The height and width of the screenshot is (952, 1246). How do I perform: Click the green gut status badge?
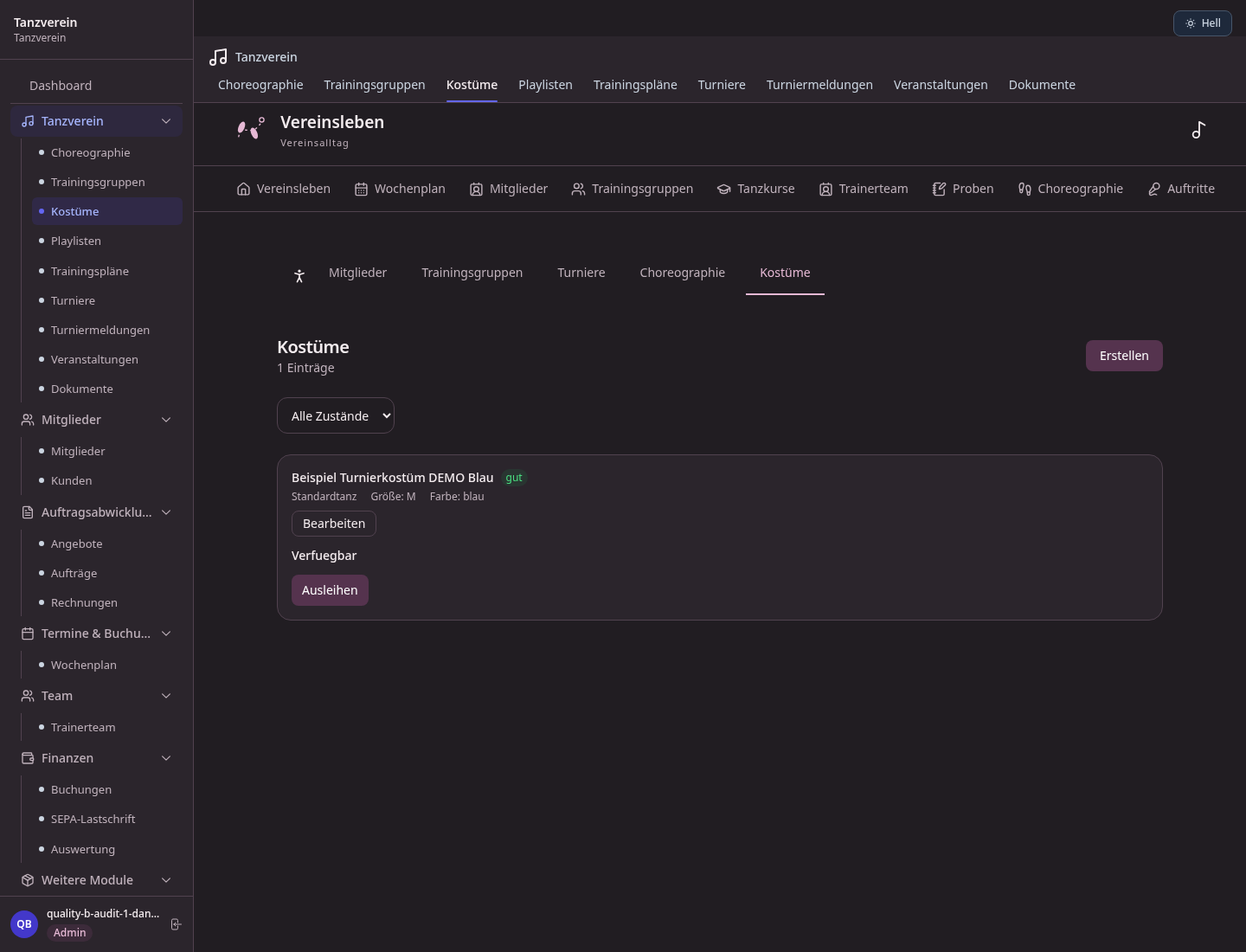(514, 478)
